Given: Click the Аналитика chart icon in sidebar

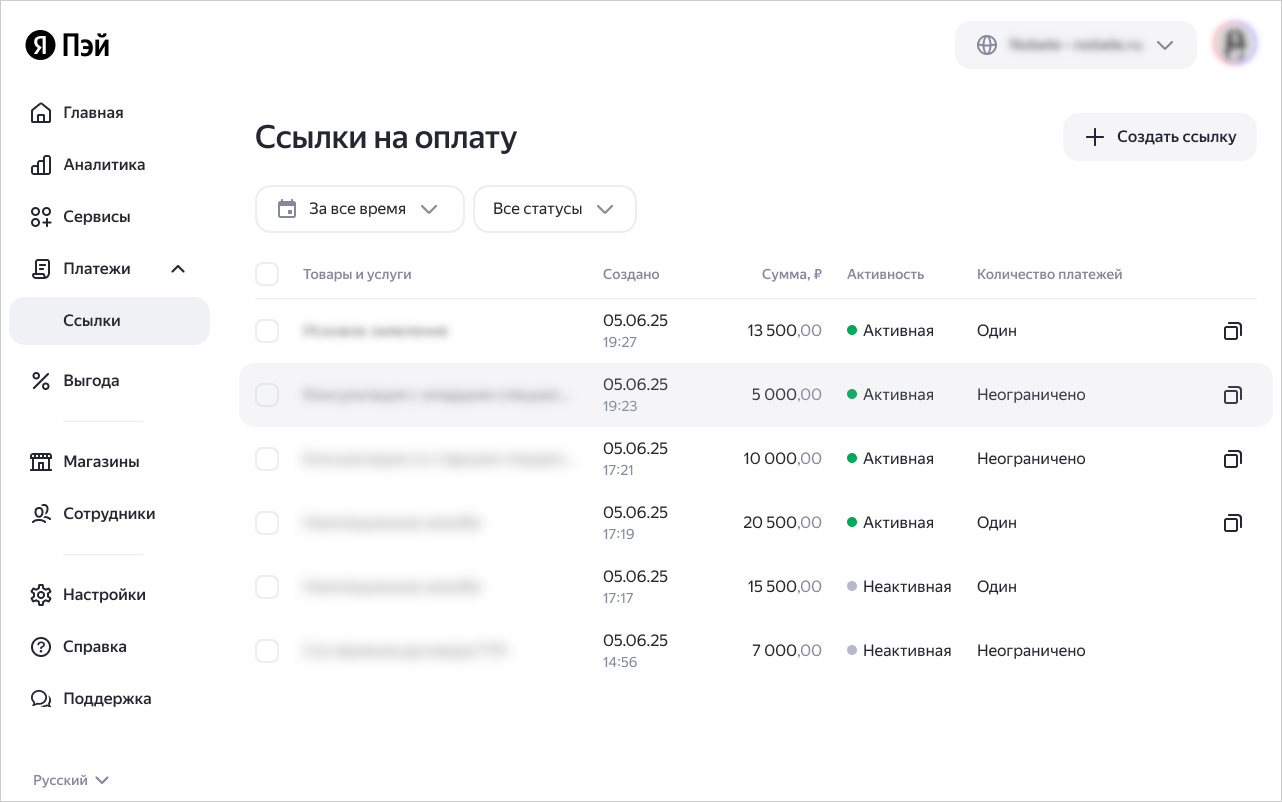Looking at the screenshot, I should click(x=41, y=165).
